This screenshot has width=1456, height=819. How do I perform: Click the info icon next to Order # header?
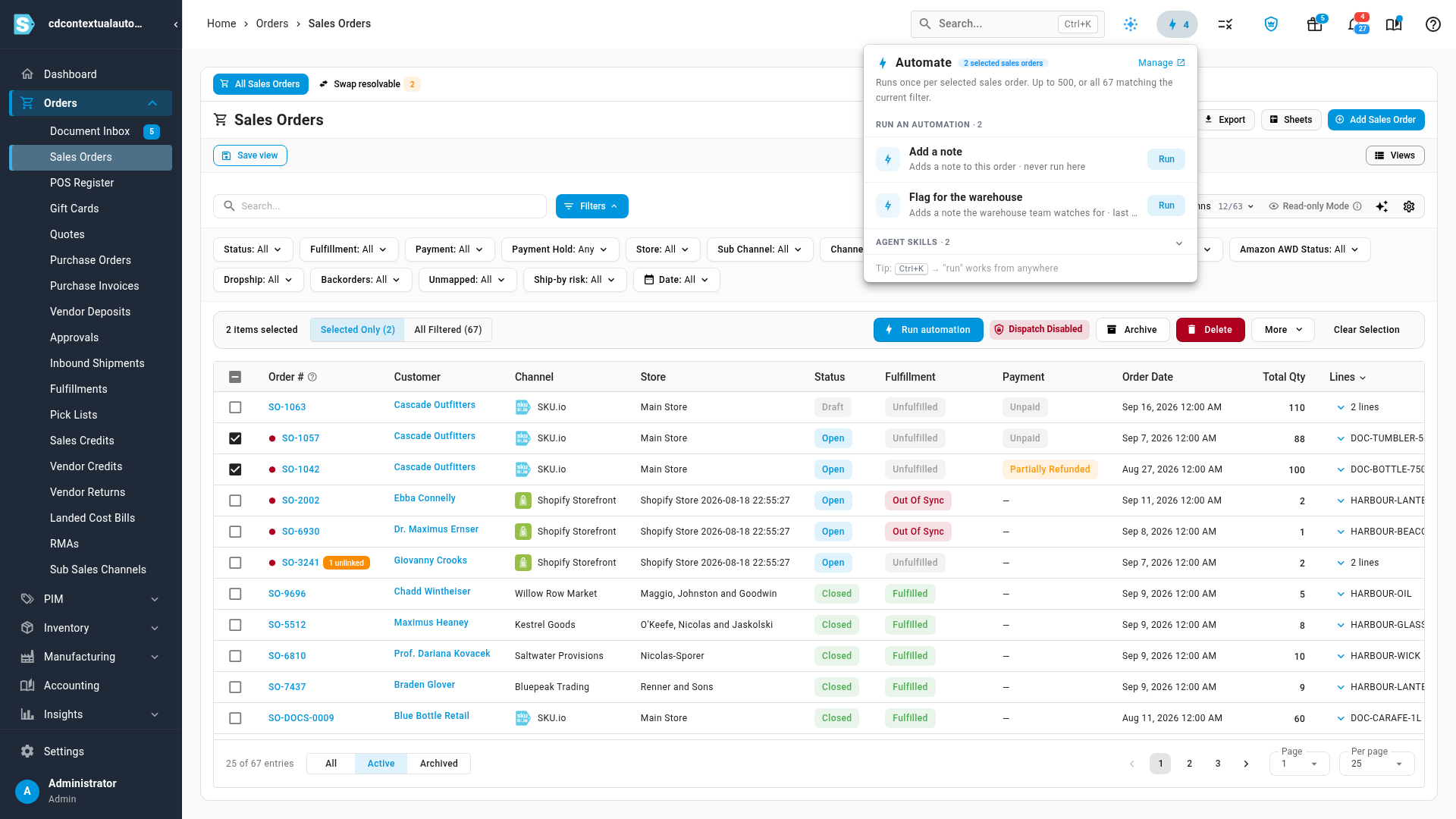[312, 377]
